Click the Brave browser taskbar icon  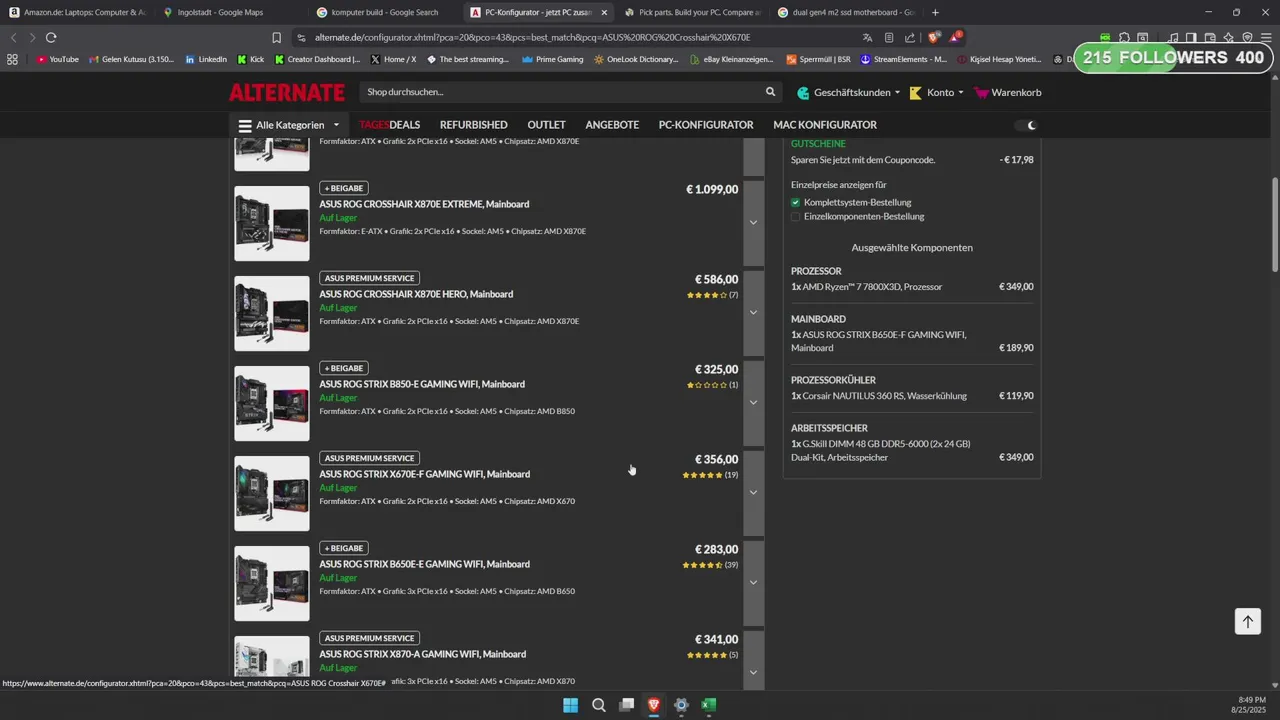(x=654, y=705)
